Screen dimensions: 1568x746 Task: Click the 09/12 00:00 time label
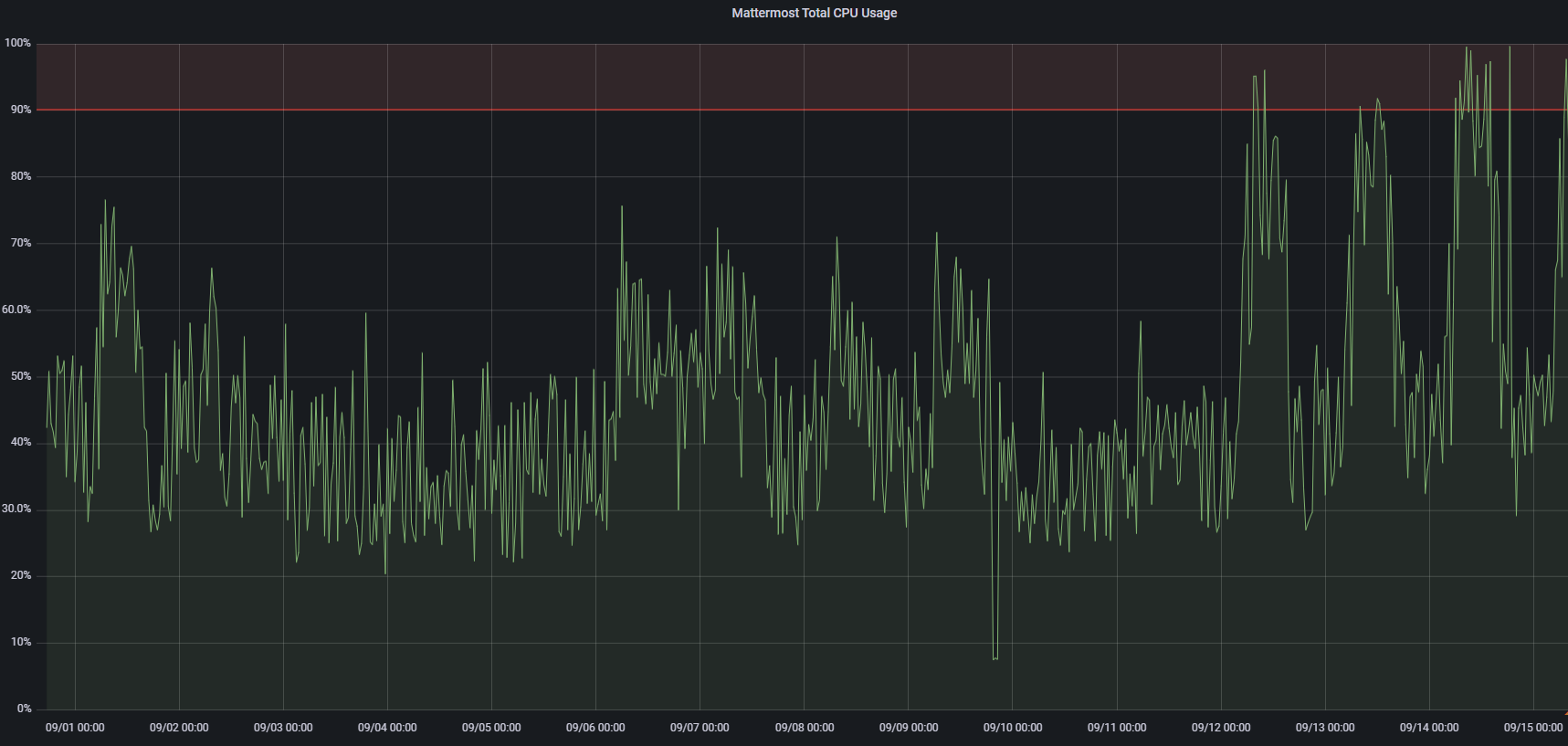1221,728
